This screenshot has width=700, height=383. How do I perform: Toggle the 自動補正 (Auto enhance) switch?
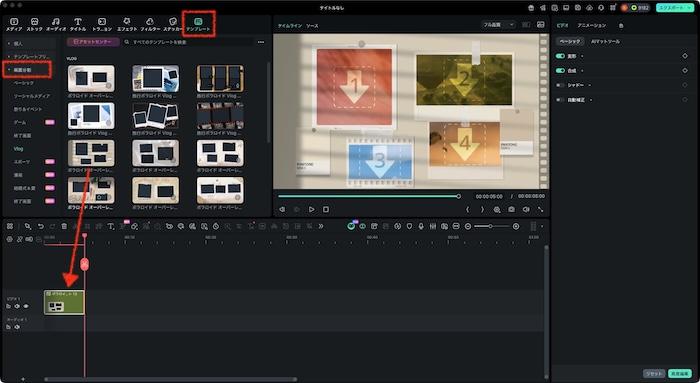coord(560,100)
